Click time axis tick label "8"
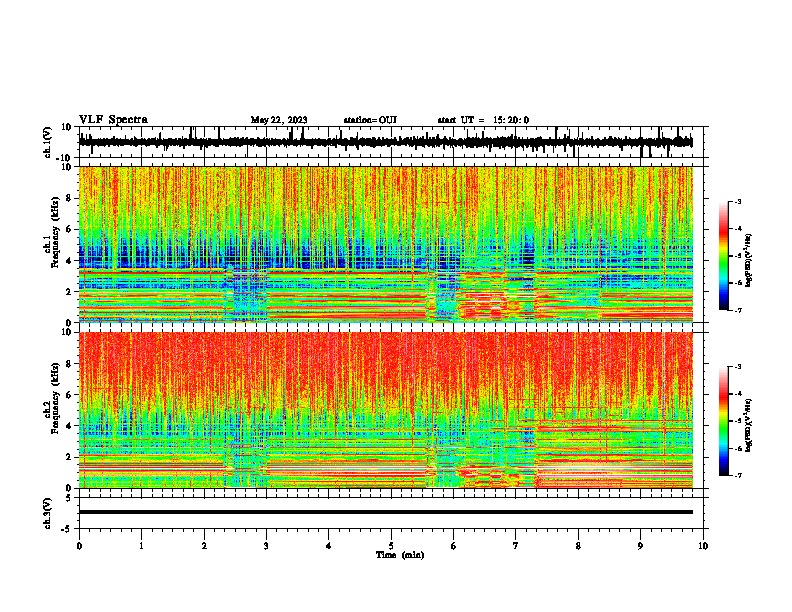 [x=578, y=546]
